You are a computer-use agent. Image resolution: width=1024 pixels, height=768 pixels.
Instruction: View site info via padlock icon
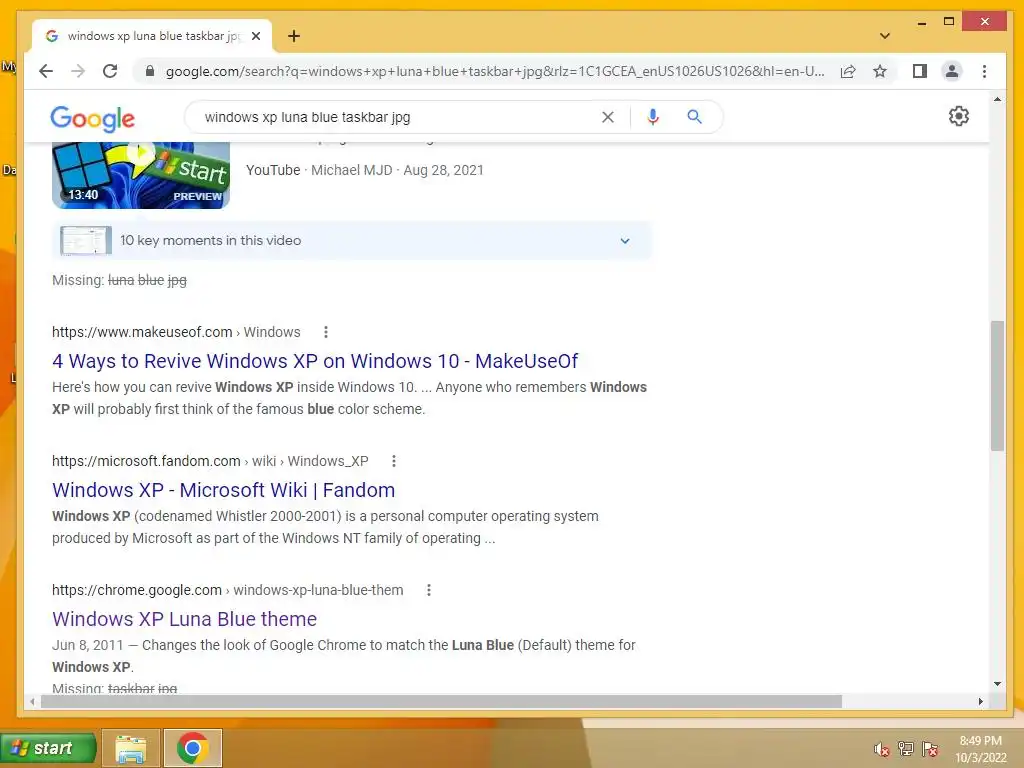[150, 71]
